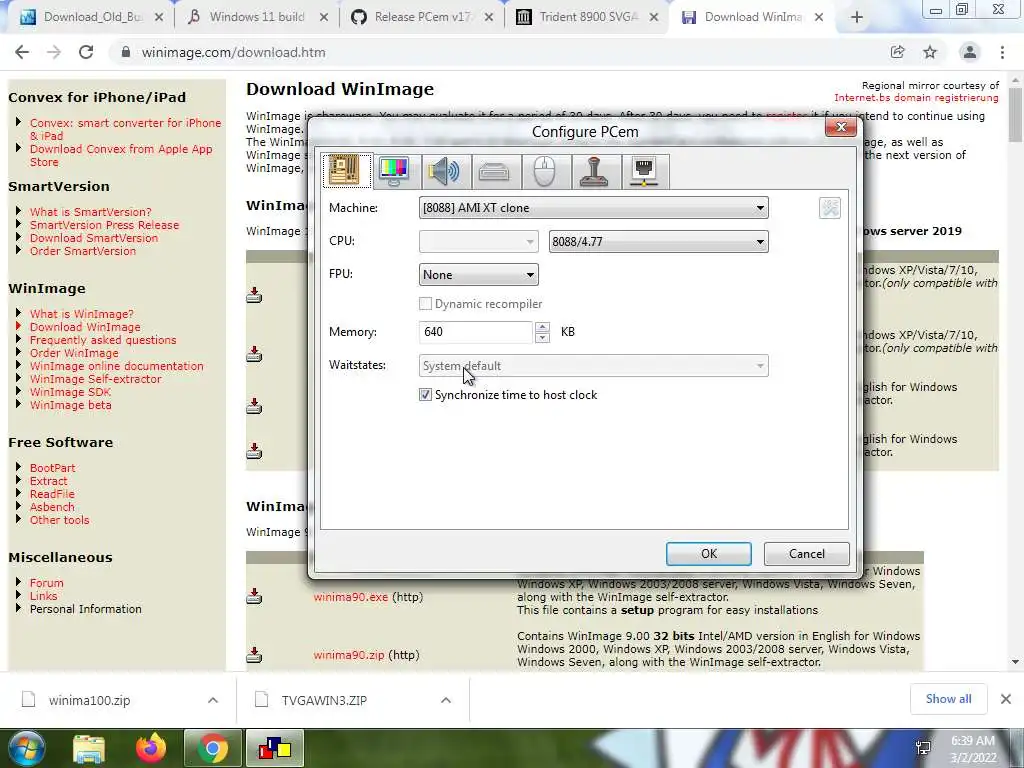
Task: Close the downloads bar with X
Action: coord(1006,699)
